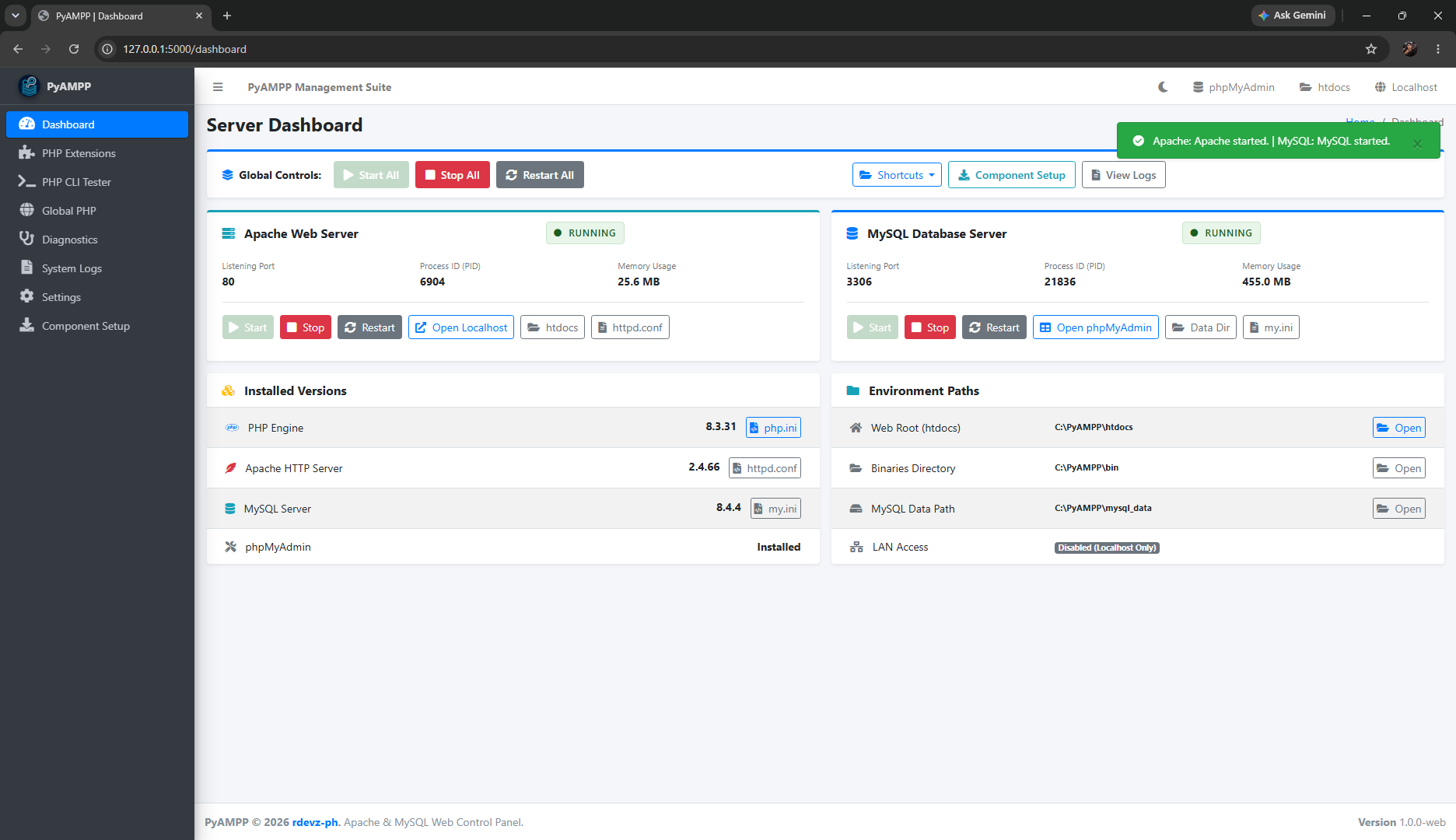Open httpd.conf in Installed Versions

765,468
